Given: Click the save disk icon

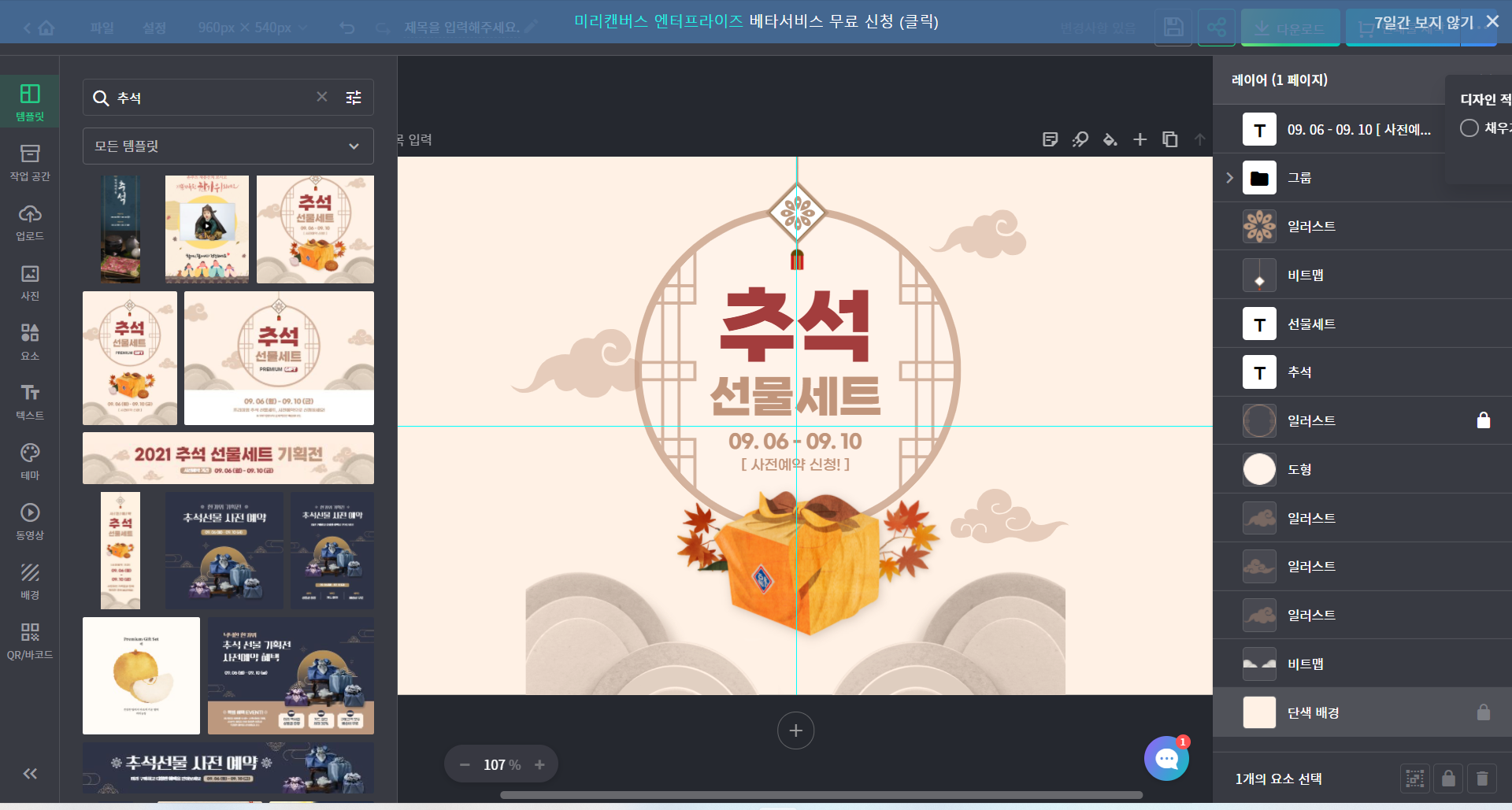Looking at the screenshot, I should pos(1173,28).
